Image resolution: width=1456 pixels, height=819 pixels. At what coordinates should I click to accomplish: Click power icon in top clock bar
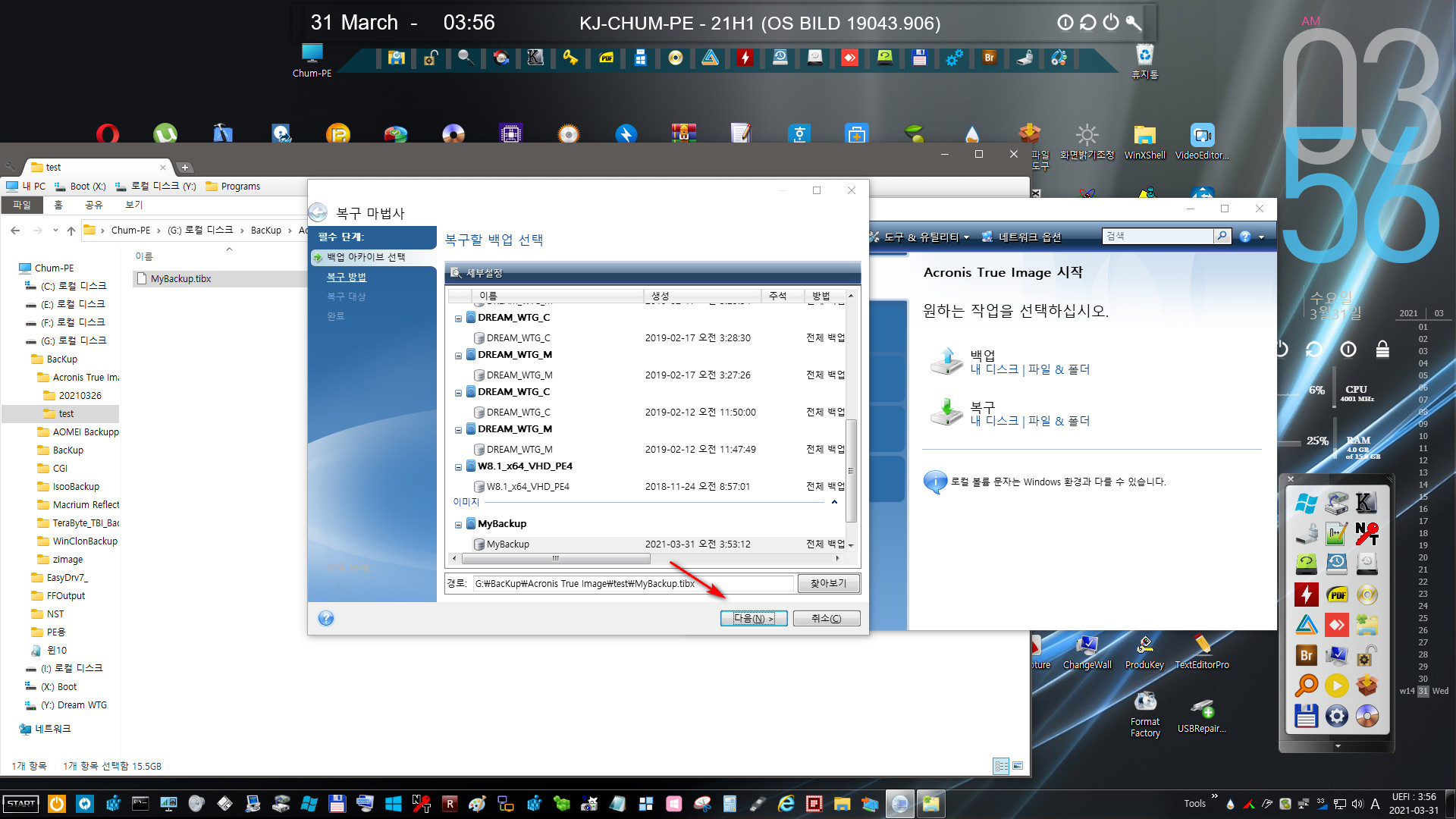pos(1111,22)
